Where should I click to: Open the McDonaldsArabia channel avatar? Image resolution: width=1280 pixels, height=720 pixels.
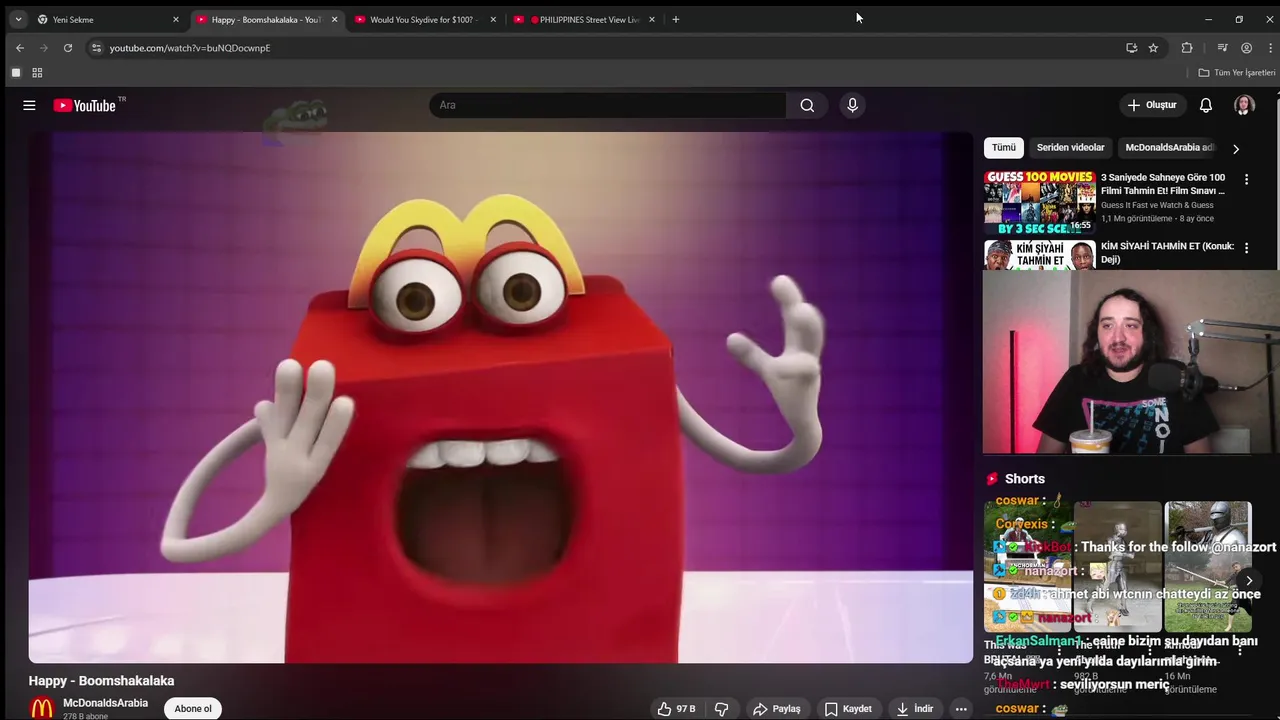point(41,708)
